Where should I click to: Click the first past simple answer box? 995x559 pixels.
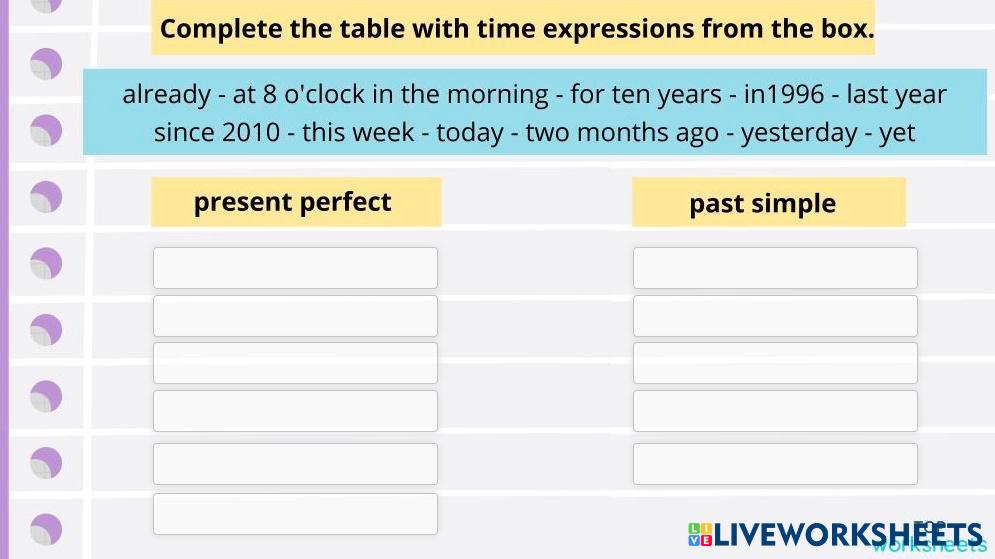pos(775,268)
